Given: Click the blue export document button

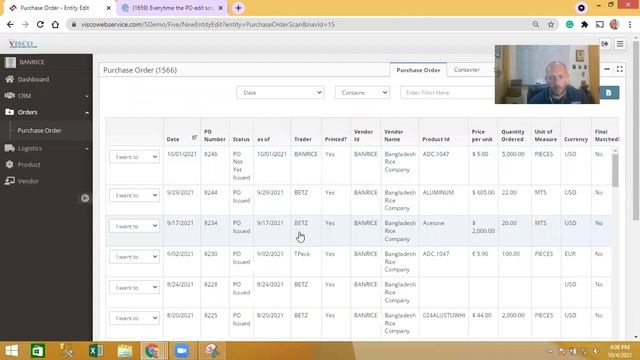Looking at the screenshot, I should click(x=609, y=93).
